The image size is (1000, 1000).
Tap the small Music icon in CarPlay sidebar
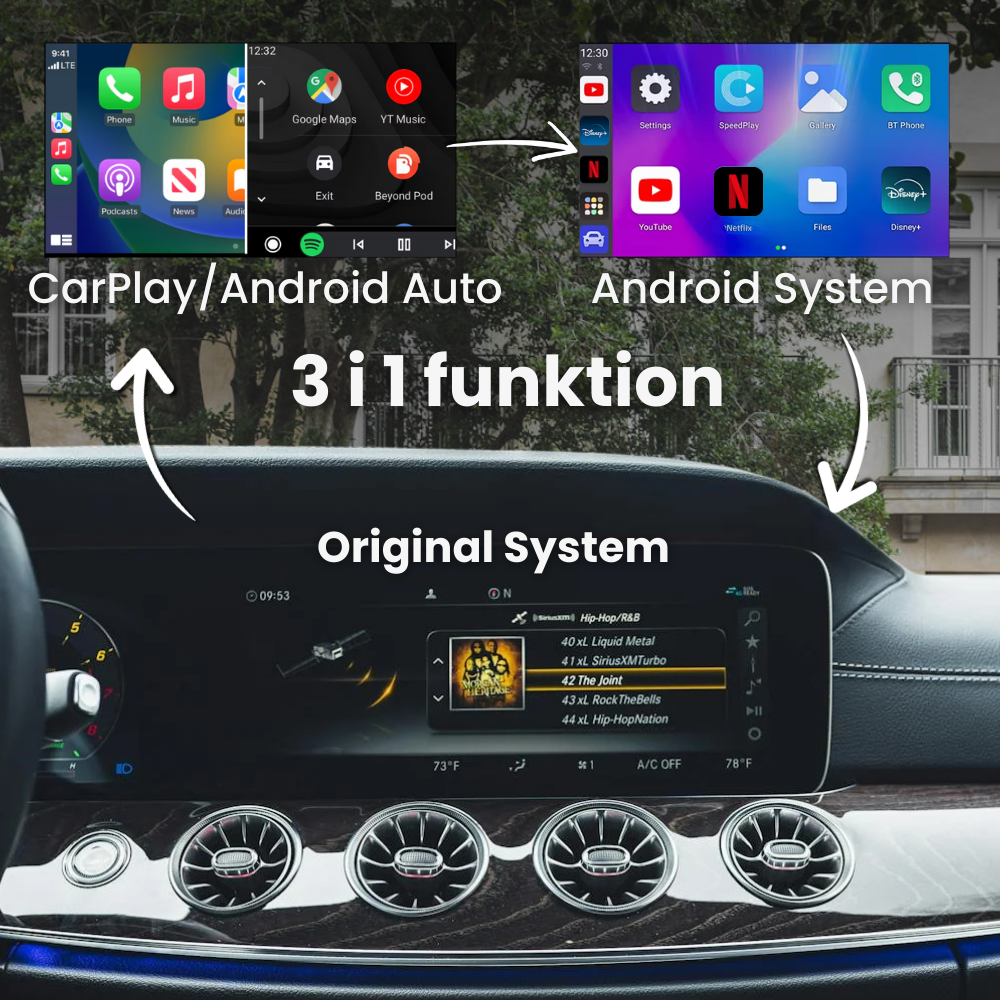(61, 149)
